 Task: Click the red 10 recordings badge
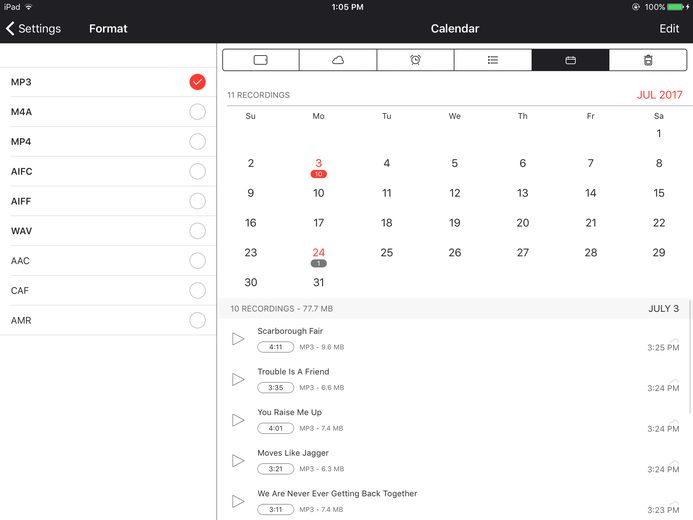click(x=319, y=174)
